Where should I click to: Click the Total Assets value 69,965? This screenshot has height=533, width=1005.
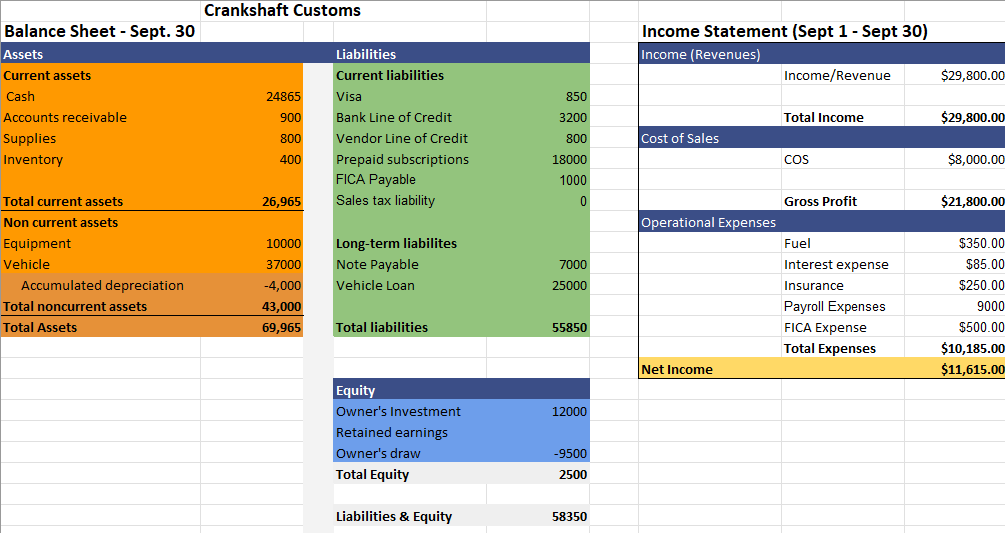(x=281, y=327)
